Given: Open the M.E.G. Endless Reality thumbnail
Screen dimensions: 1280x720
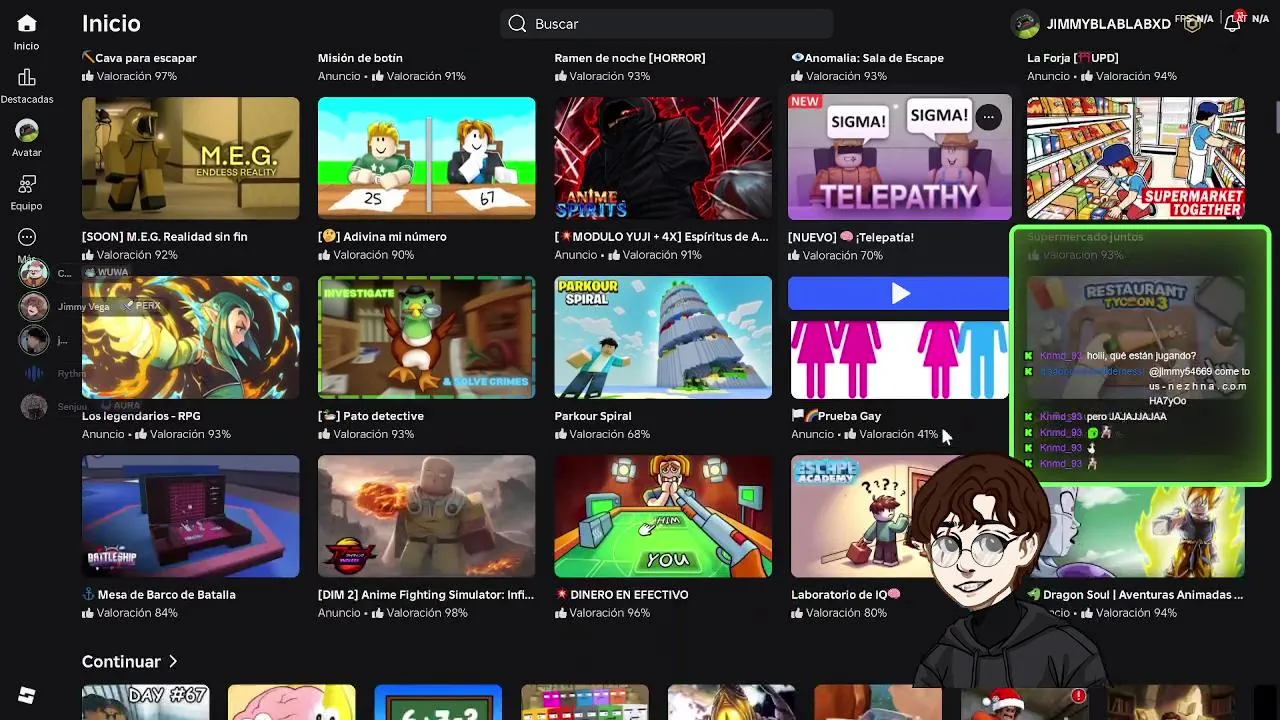Looking at the screenshot, I should tap(190, 158).
